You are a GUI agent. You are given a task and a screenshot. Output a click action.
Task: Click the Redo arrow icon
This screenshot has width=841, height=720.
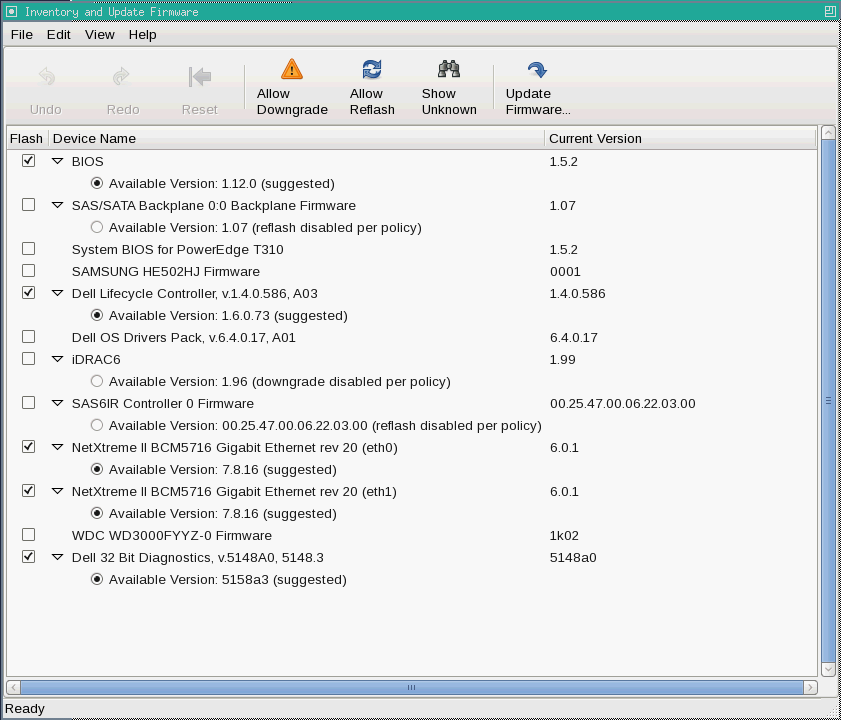click(x=121, y=76)
